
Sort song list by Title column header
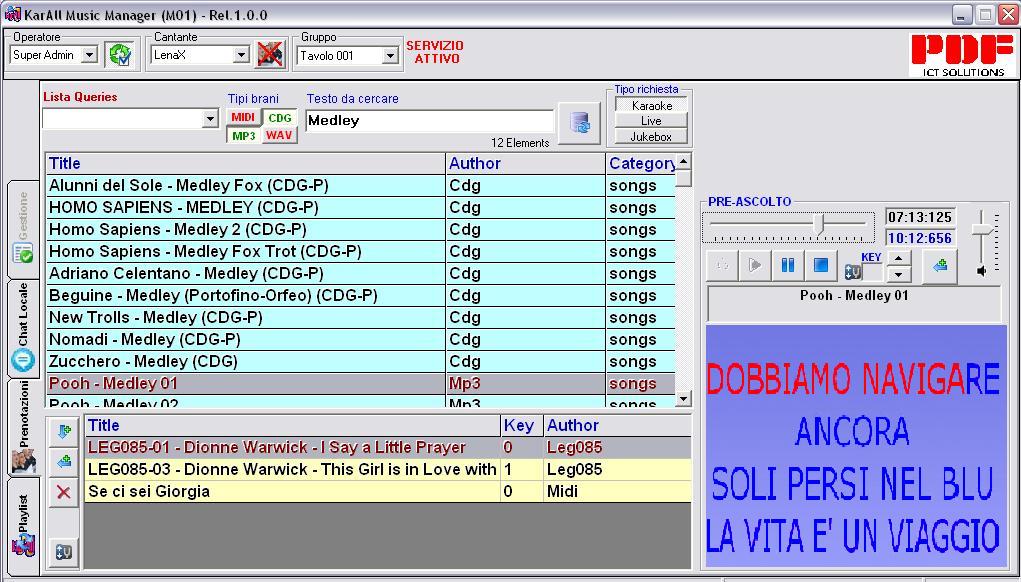click(x=245, y=163)
